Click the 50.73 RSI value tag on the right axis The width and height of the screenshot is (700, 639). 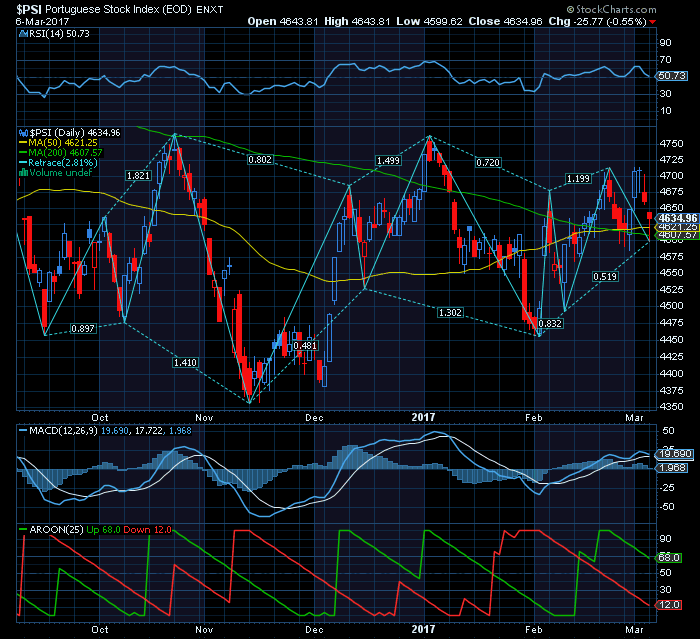pos(672,76)
